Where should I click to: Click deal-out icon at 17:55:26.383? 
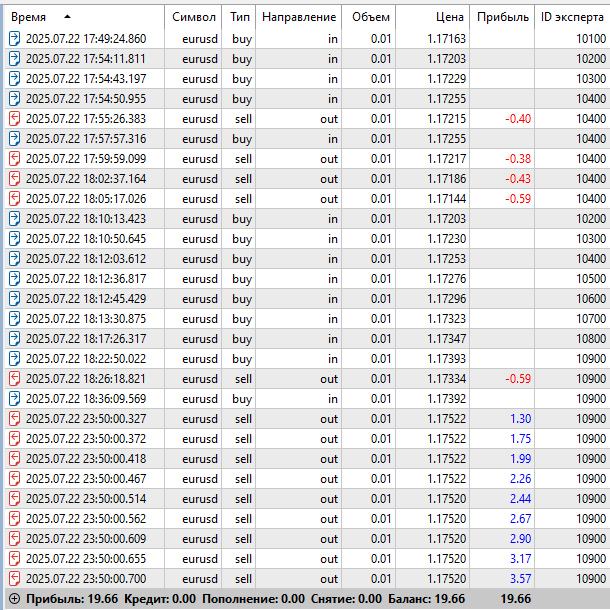14,119
